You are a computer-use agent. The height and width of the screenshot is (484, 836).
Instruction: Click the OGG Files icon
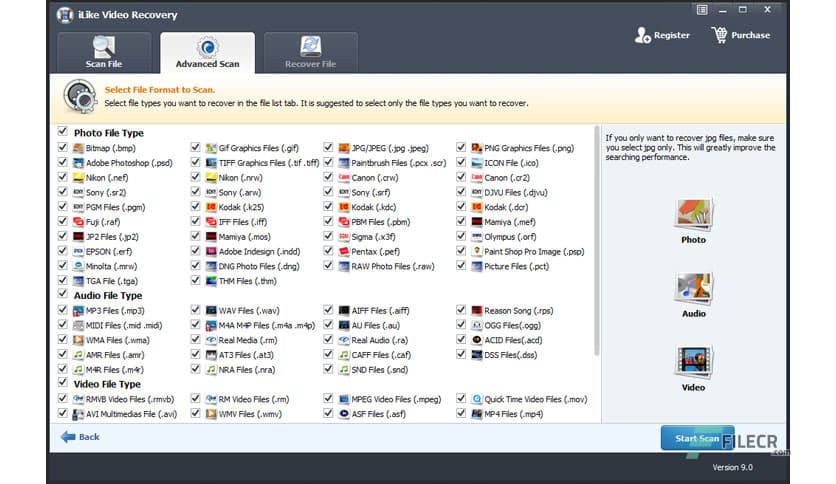[x=477, y=325]
